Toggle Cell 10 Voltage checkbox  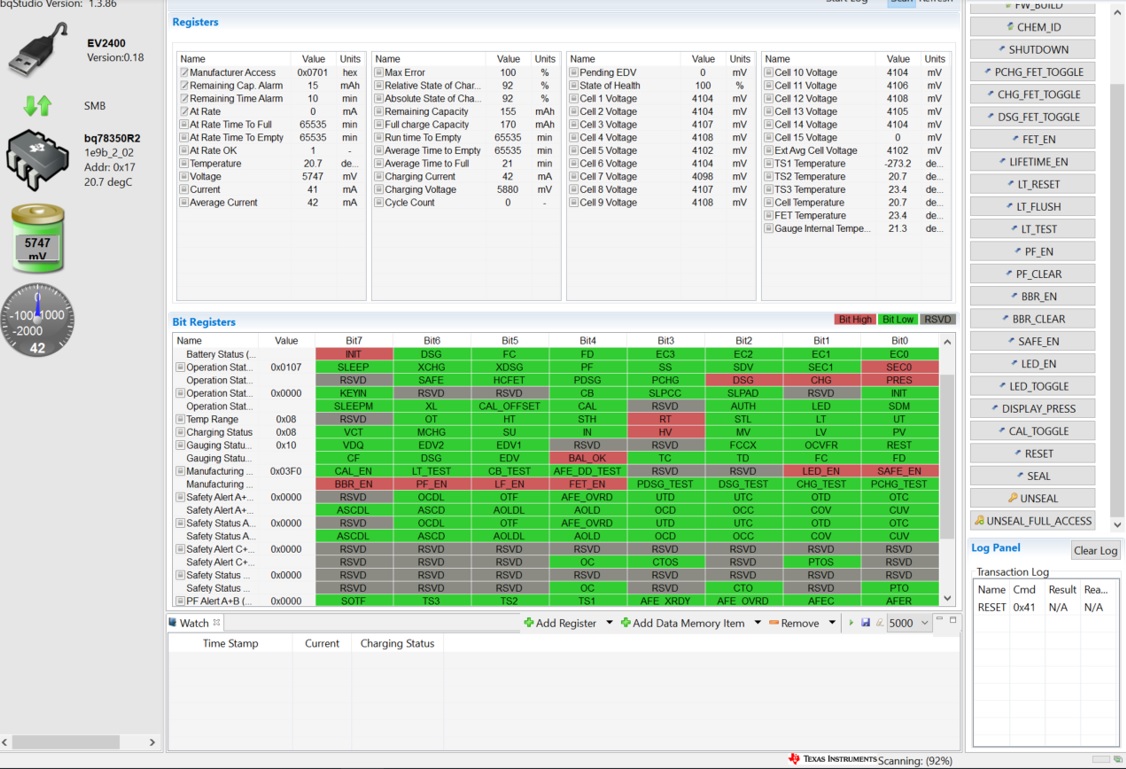click(x=768, y=73)
